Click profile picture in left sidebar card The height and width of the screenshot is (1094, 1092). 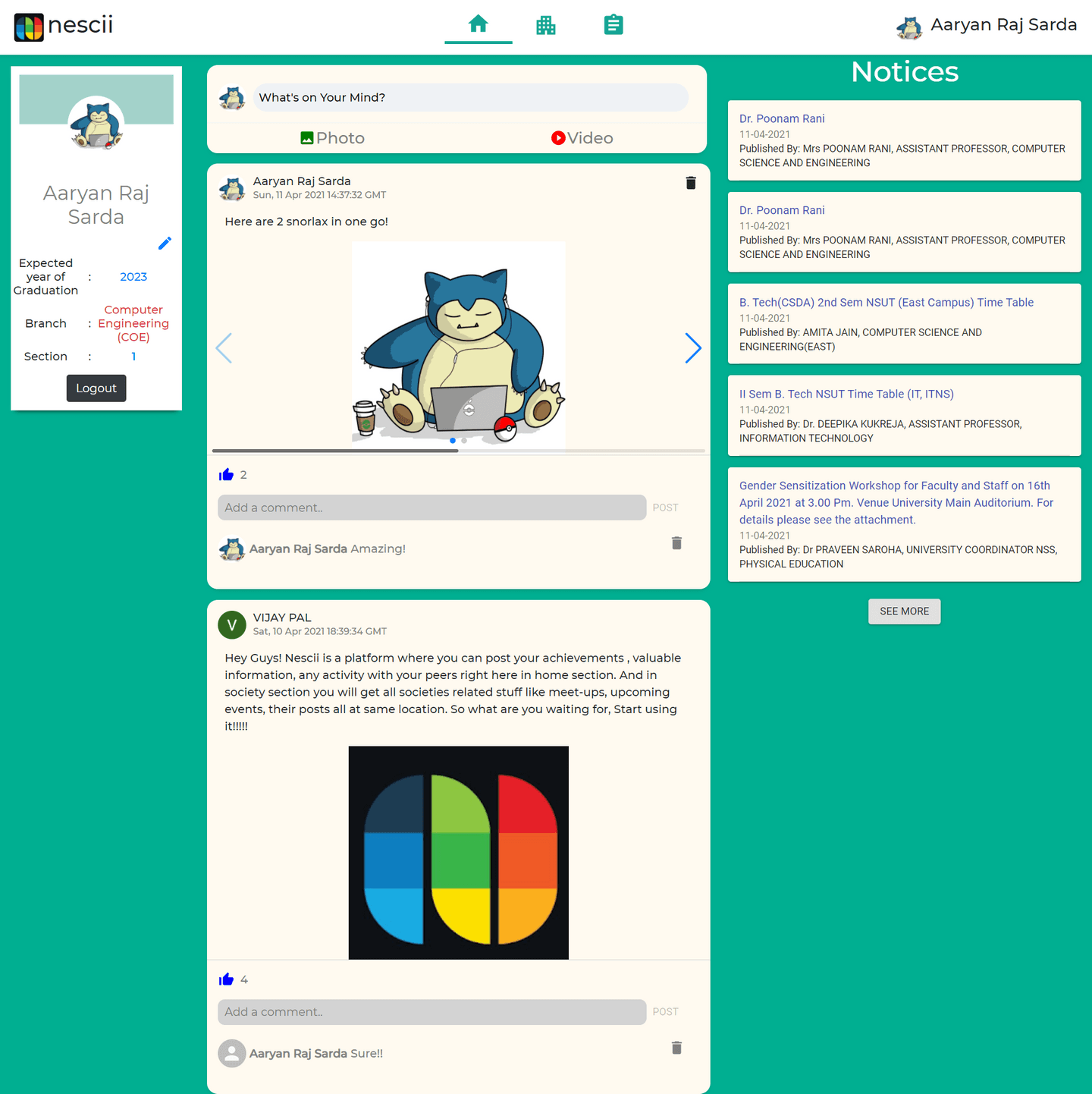pyautogui.click(x=96, y=124)
